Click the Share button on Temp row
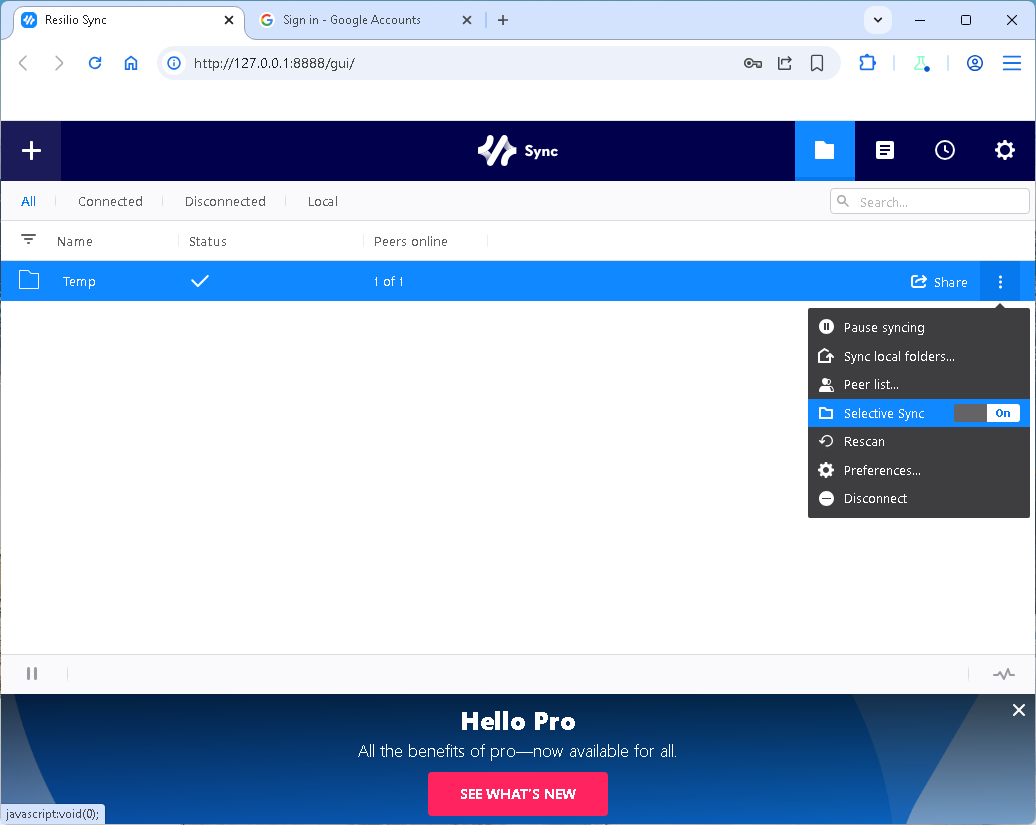This screenshot has width=1036, height=825. coord(939,282)
